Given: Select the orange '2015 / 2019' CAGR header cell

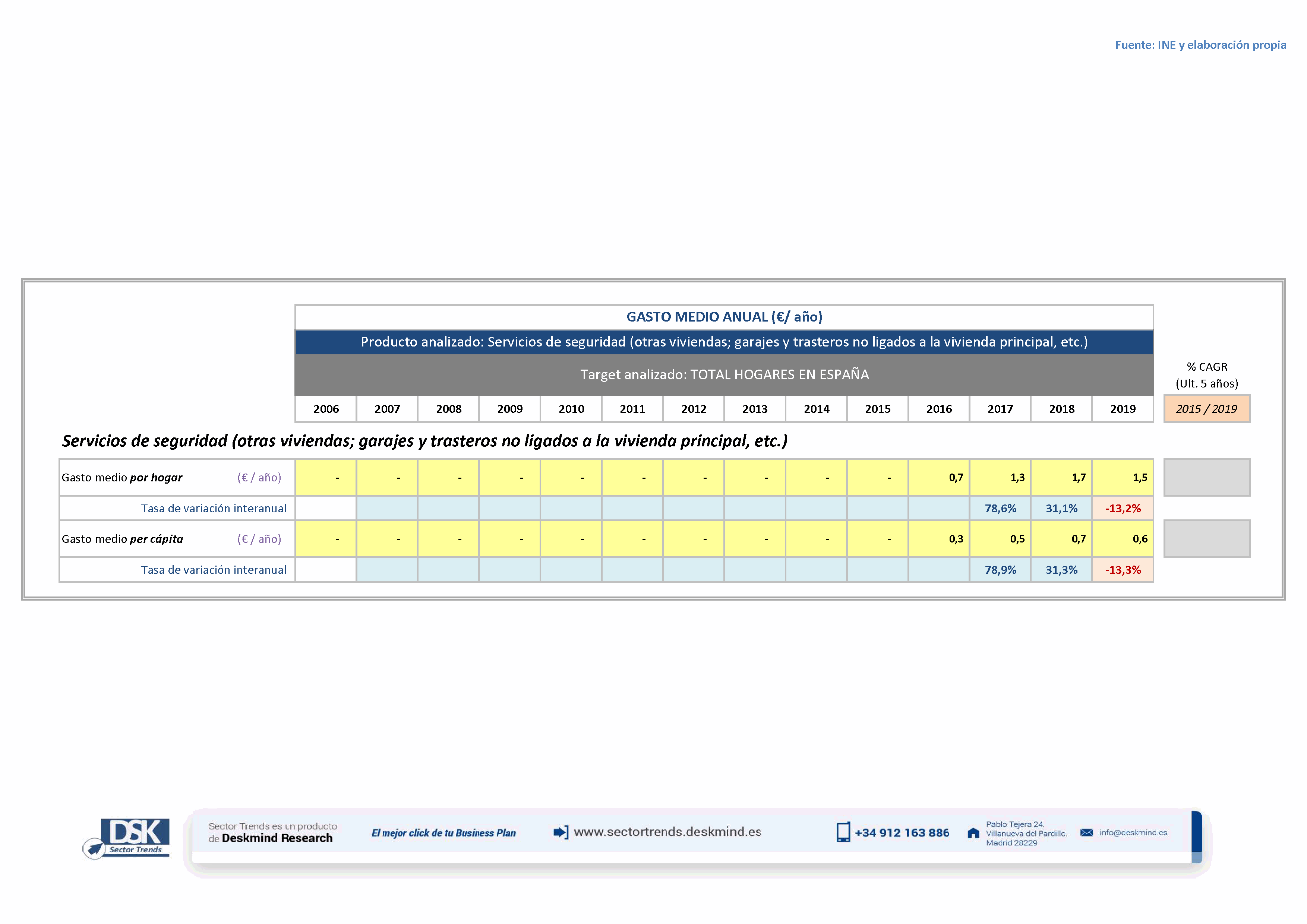Looking at the screenshot, I should [1206, 408].
